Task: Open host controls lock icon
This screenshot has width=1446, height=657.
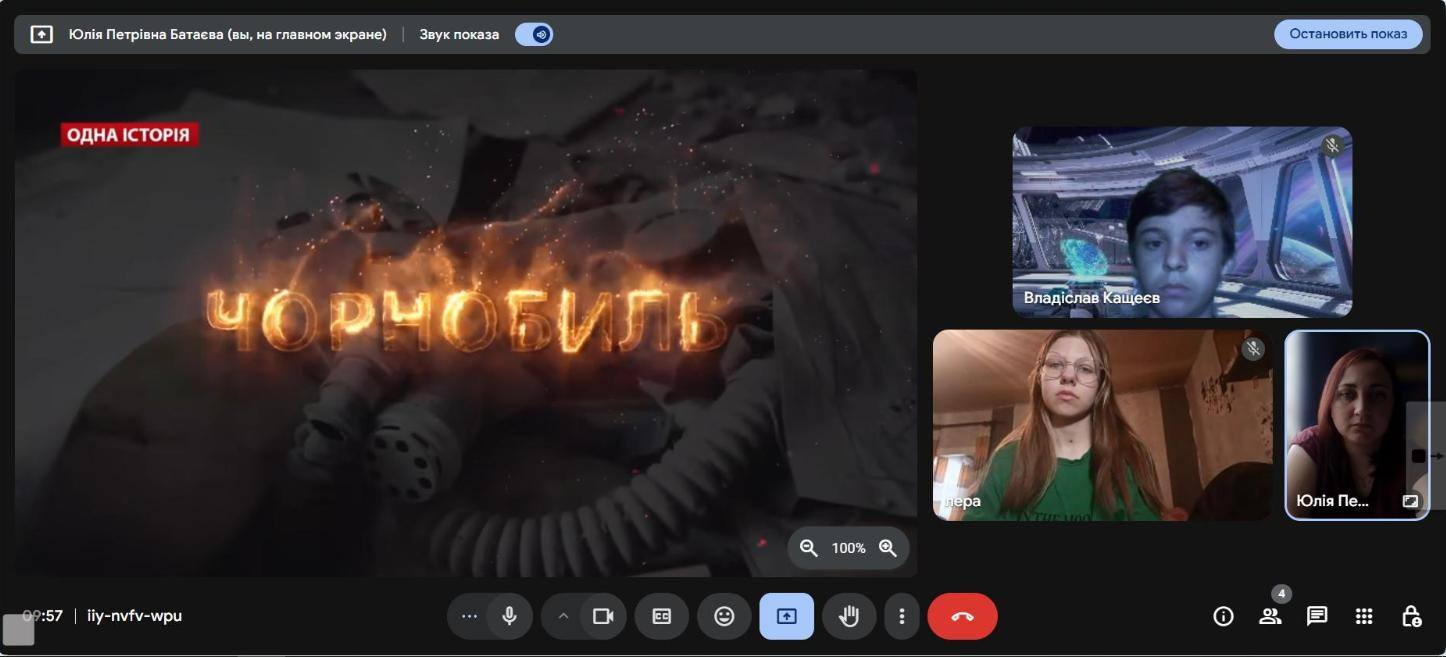Action: point(1411,616)
